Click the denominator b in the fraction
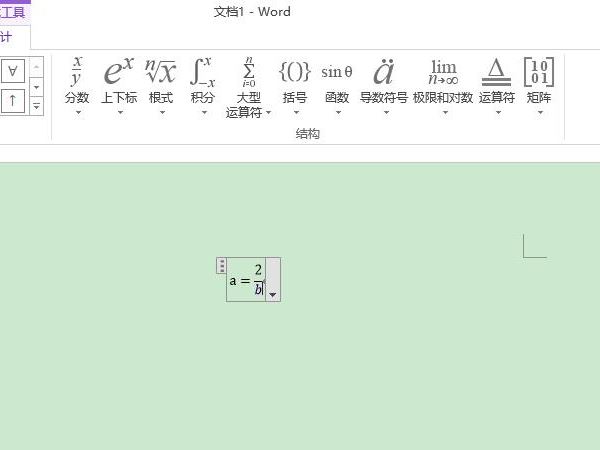This screenshot has height=450, width=600. tap(259, 289)
